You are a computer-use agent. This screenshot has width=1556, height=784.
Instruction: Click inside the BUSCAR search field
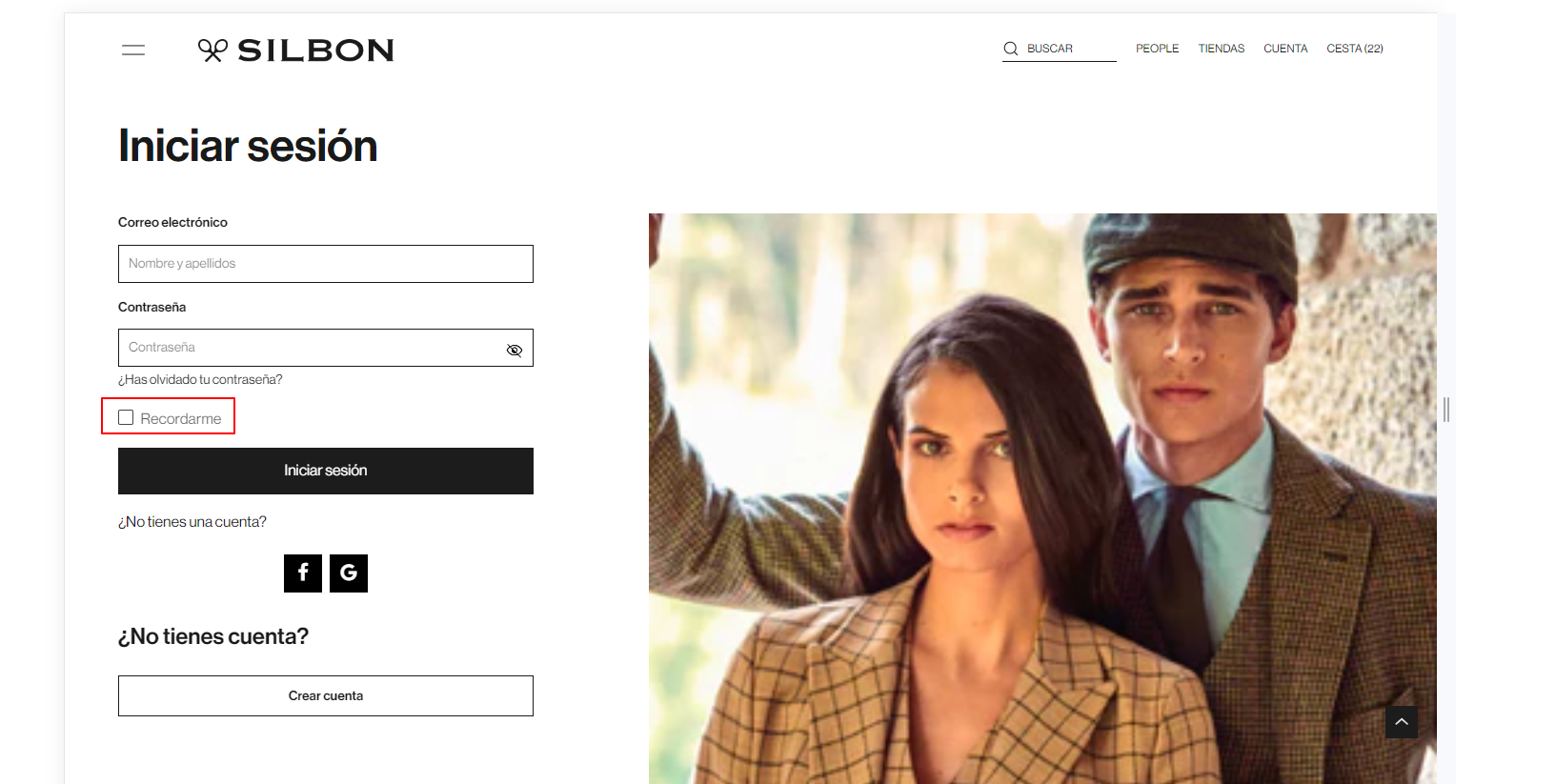click(x=1060, y=49)
